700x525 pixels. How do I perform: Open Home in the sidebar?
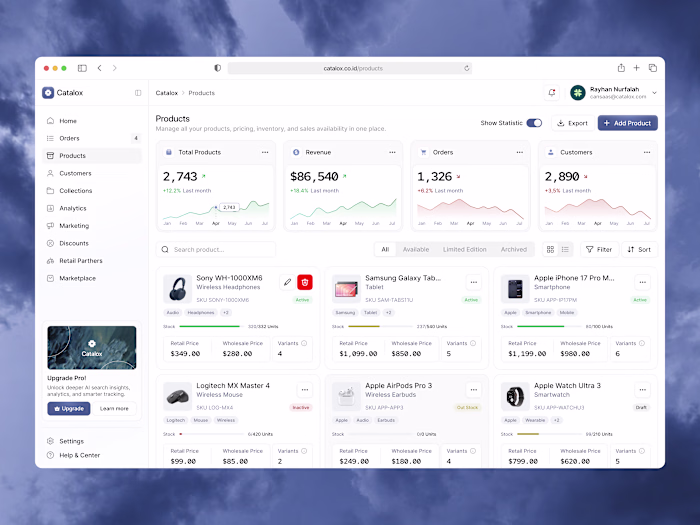[92, 121]
